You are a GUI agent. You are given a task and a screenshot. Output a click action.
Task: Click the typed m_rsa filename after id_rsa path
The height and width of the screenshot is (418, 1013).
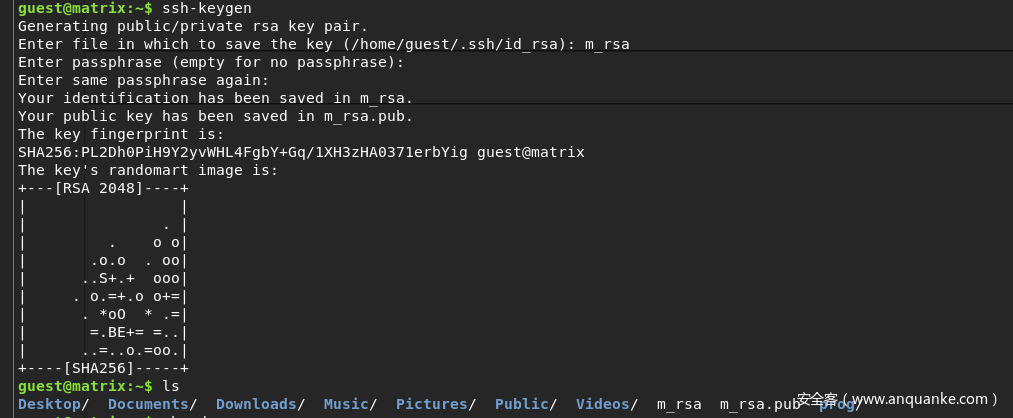(x=606, y=44)
